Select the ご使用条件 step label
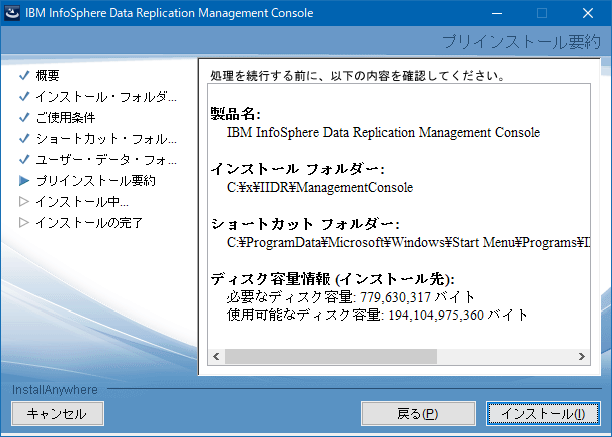 pyautogui.click(x=65, y=117)
